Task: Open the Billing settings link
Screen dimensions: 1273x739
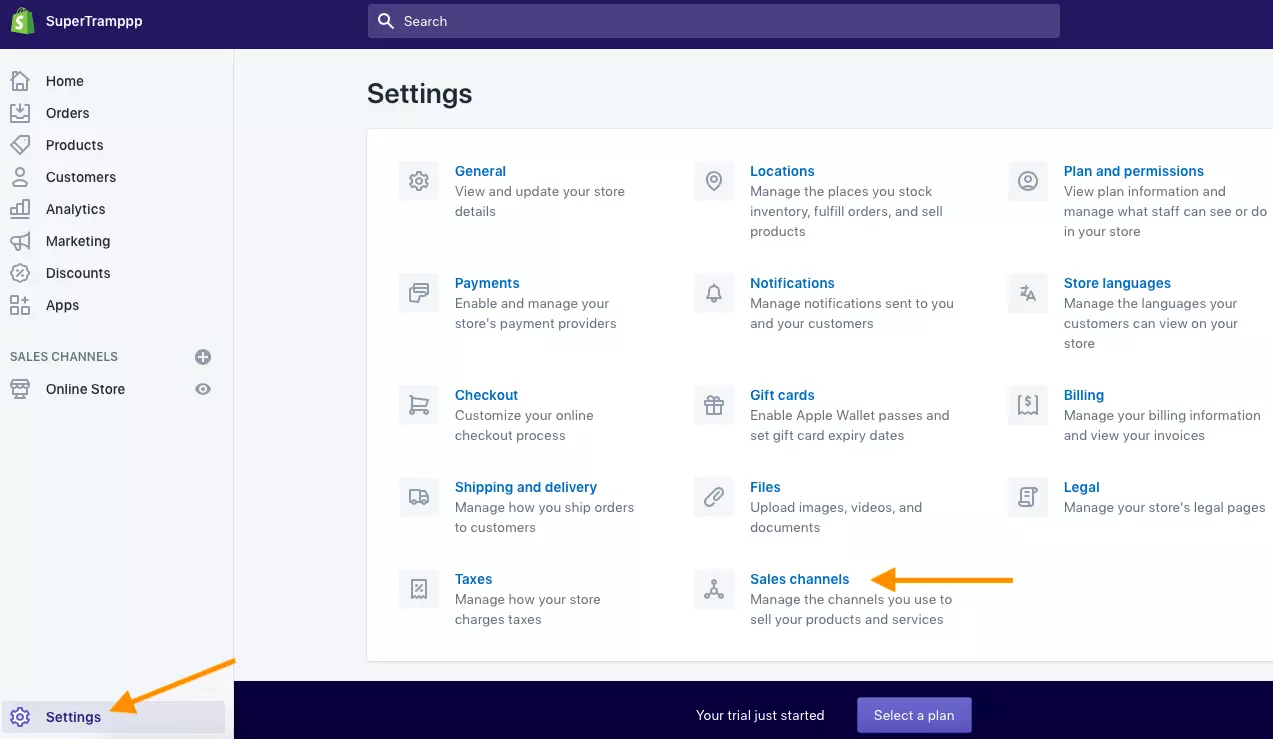Action: coord(1084,395)
